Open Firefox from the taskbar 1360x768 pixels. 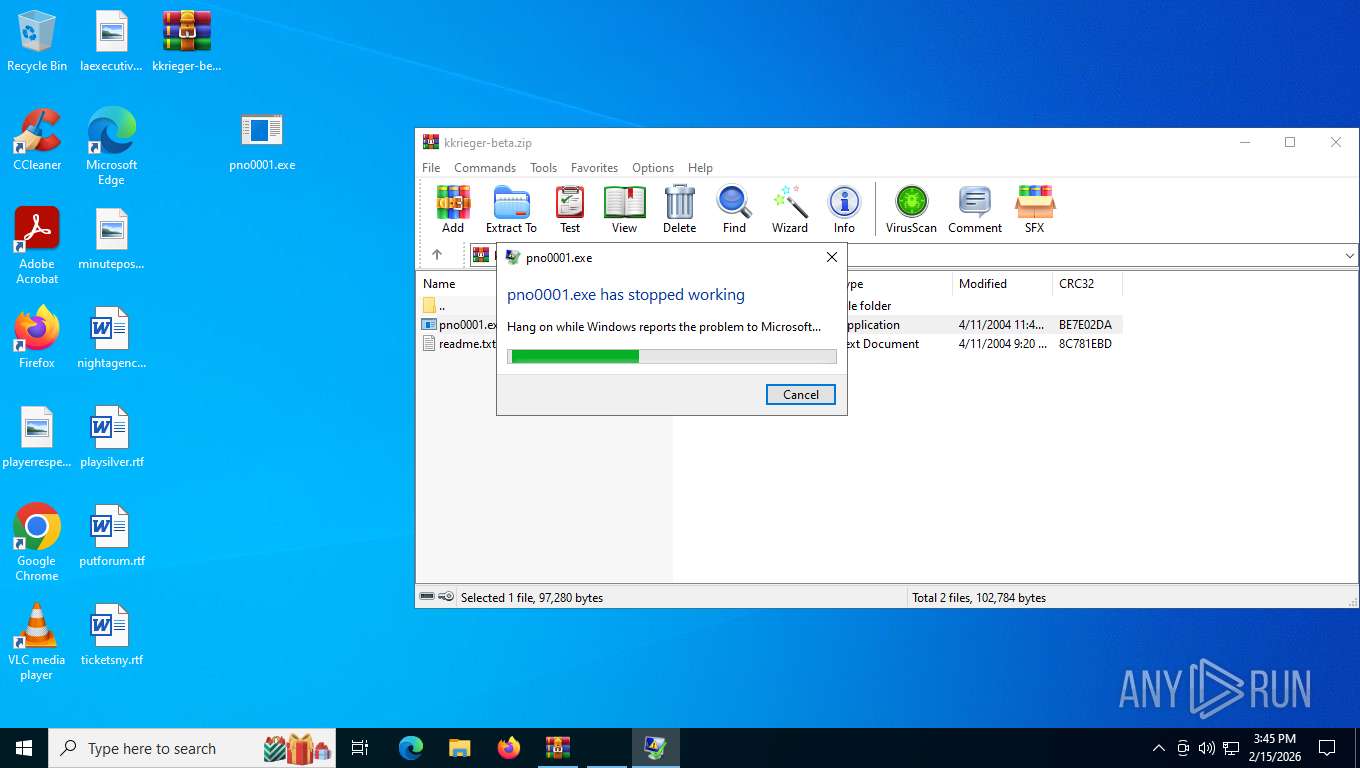(509, 748)
